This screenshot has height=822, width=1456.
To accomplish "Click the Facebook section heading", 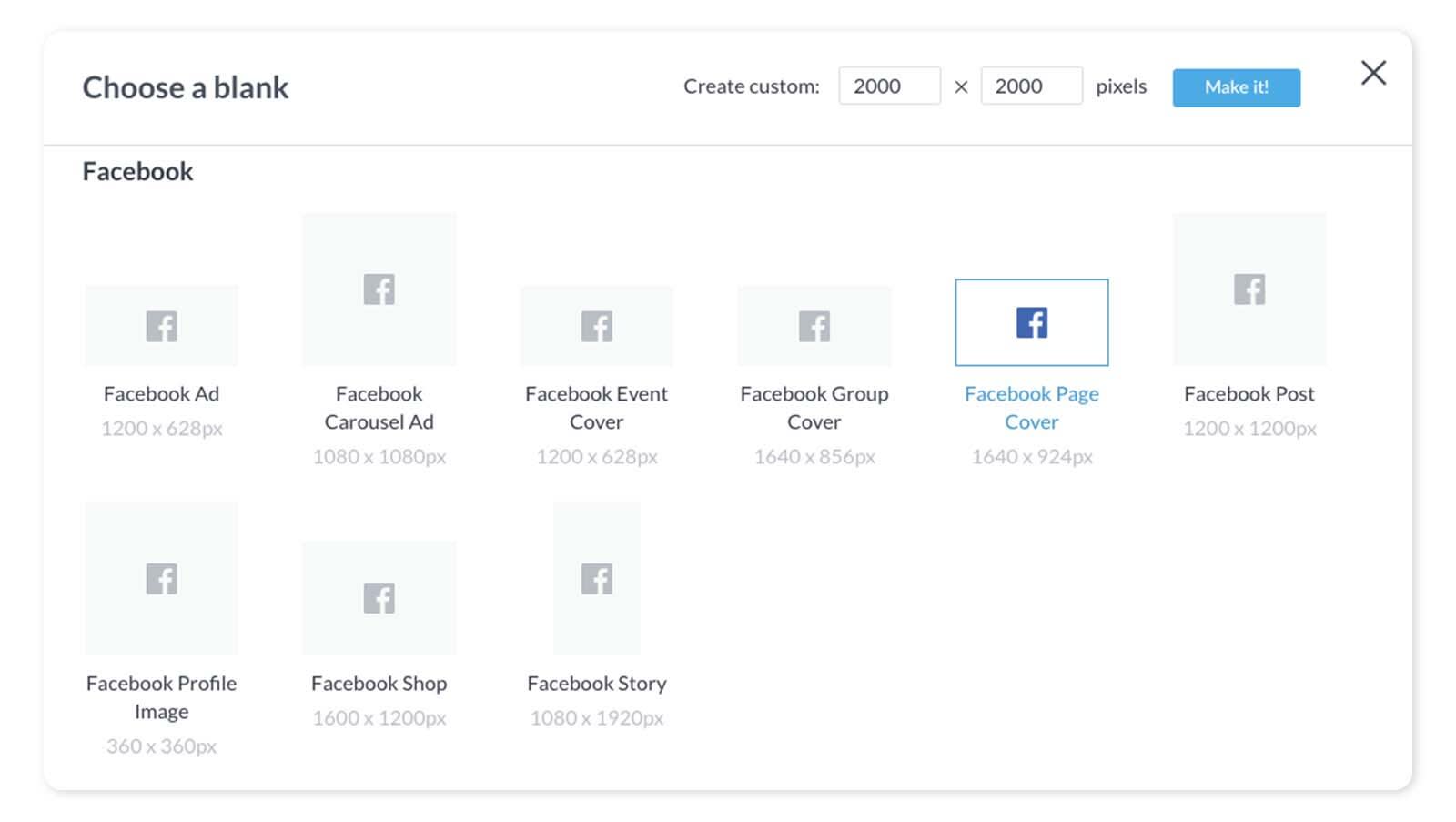I will click(137, 172).
